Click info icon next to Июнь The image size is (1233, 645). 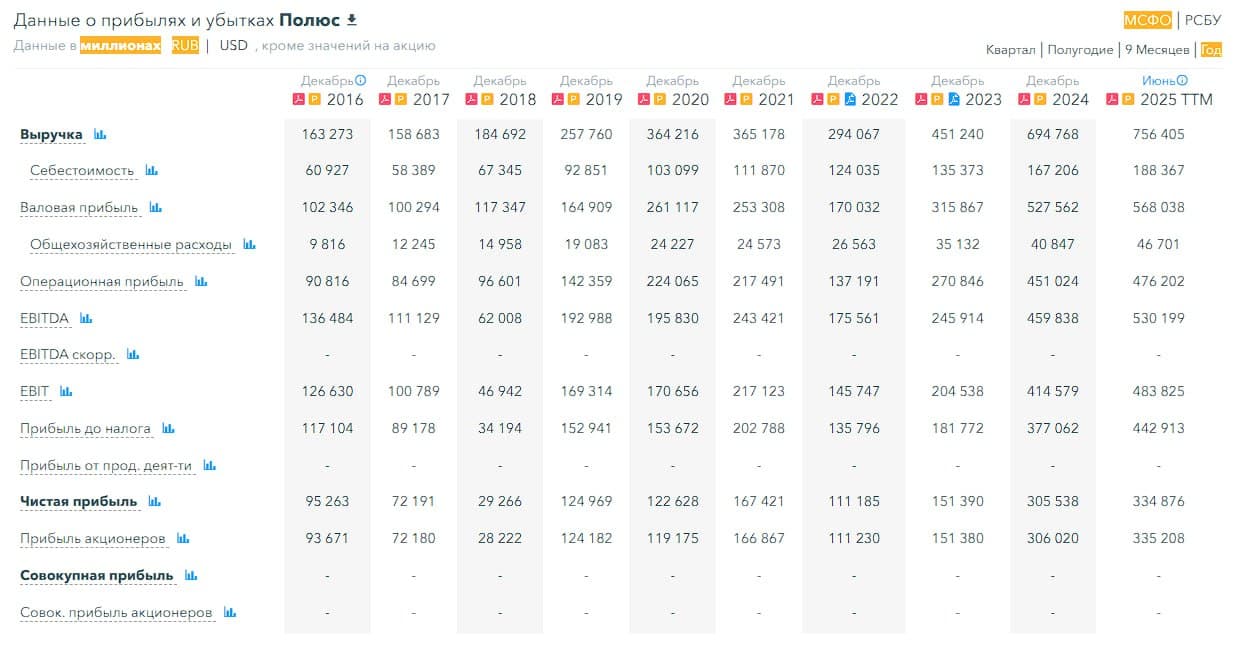(1182, 80)
